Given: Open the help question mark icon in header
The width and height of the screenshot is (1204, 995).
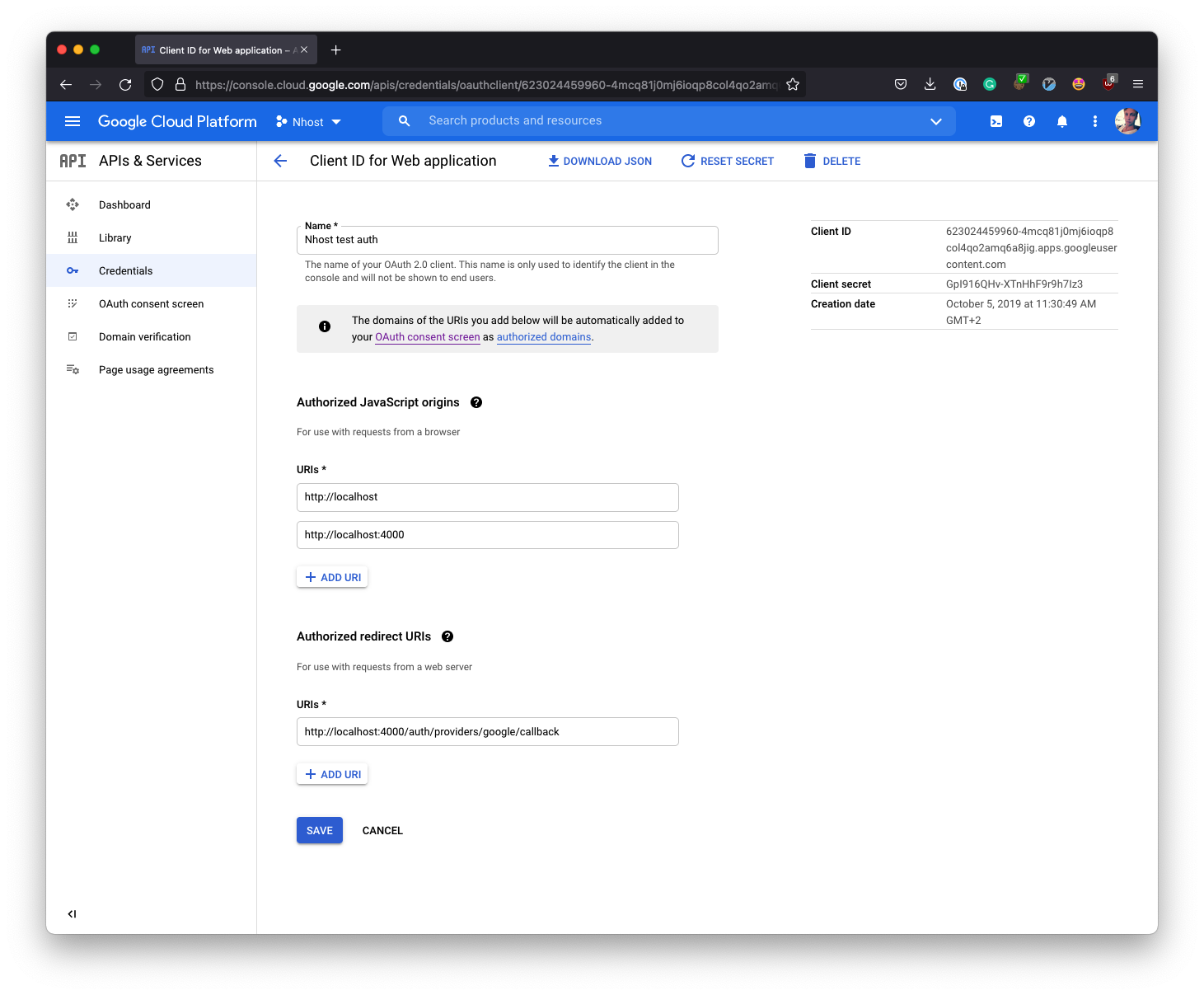Looking at the screenshot, I should coord(1029,121).
